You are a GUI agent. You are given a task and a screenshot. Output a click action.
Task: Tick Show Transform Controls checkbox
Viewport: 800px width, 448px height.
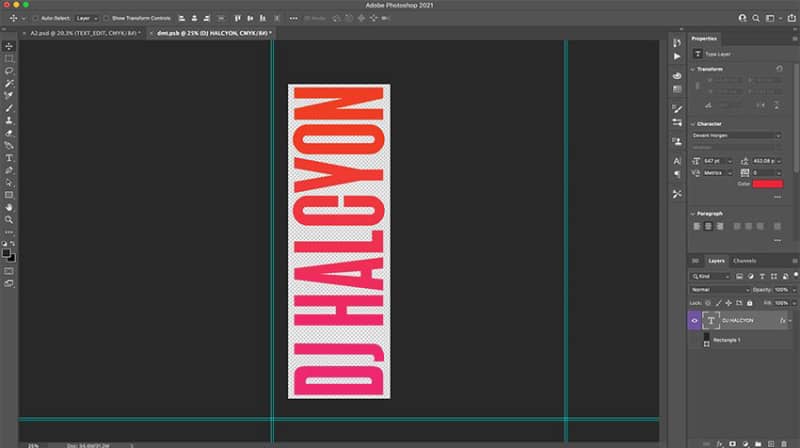tap(106, 18)
